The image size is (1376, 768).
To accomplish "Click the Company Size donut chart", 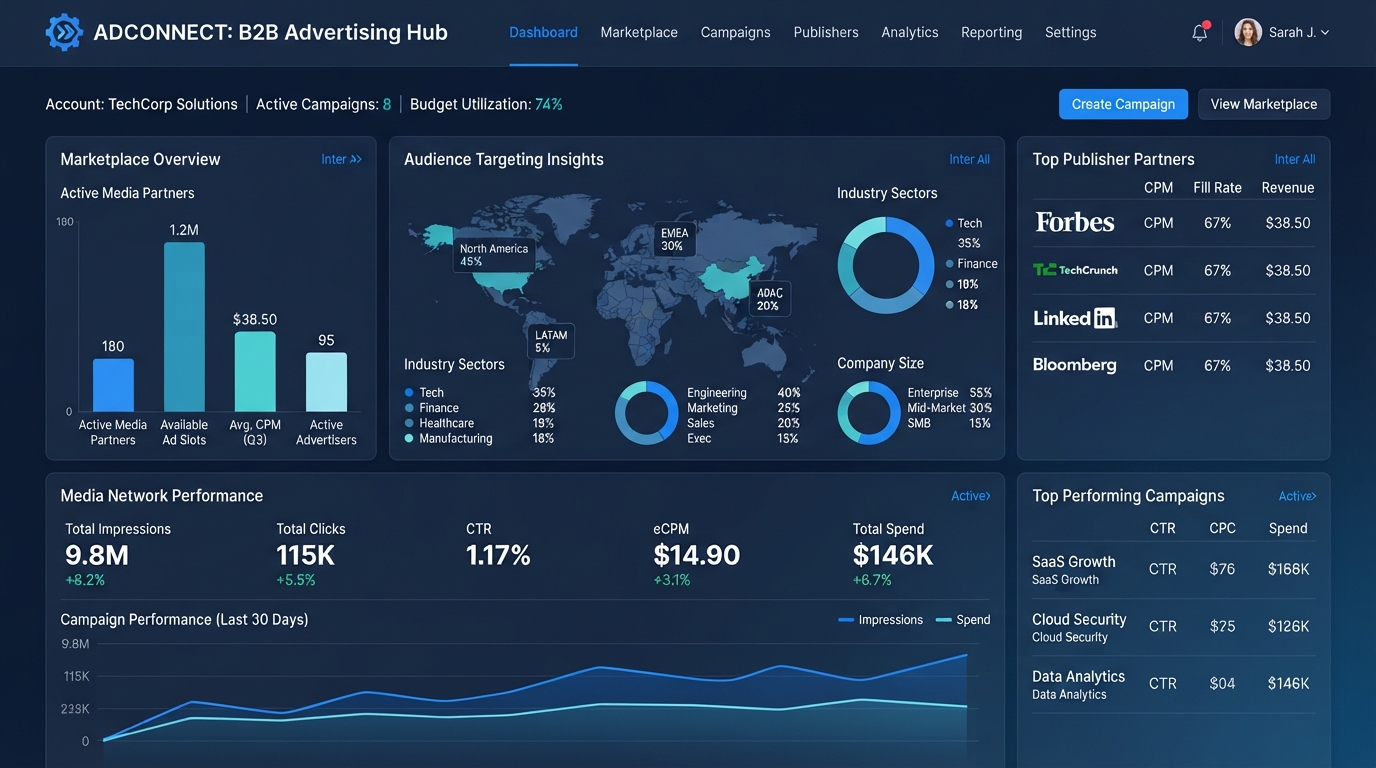I will [869, 412].
